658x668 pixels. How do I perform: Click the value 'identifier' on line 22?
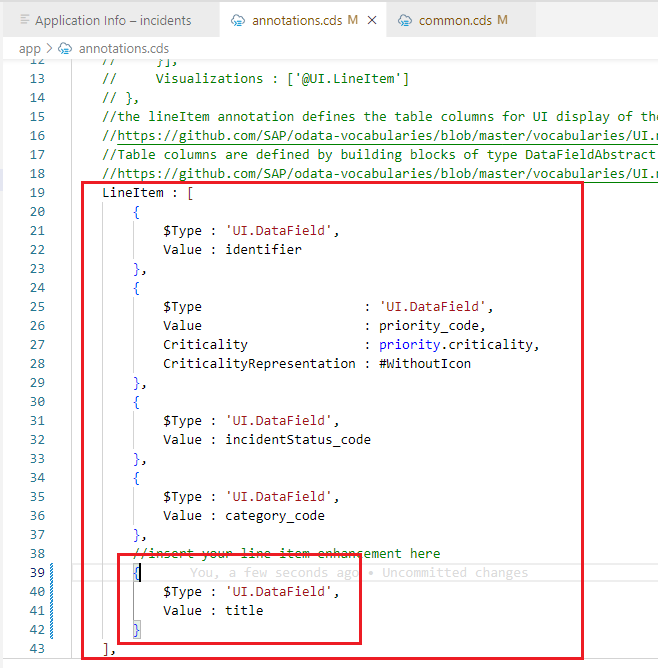[x=263, y=250]
